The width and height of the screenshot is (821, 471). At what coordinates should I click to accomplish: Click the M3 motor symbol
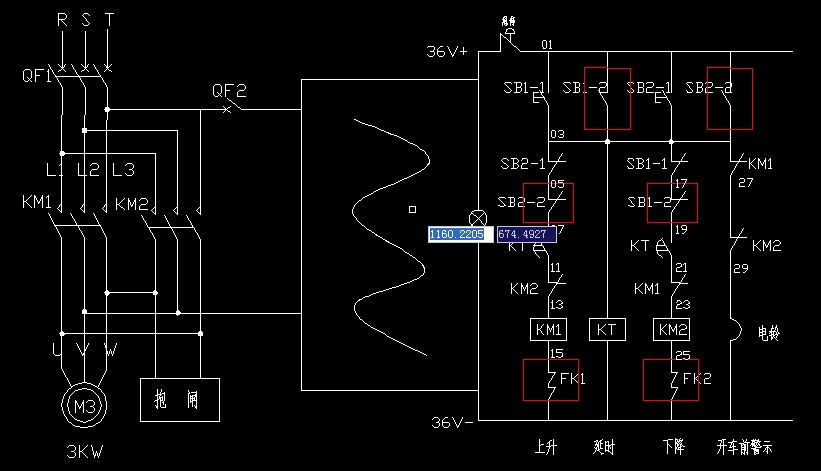click(85, 406)
